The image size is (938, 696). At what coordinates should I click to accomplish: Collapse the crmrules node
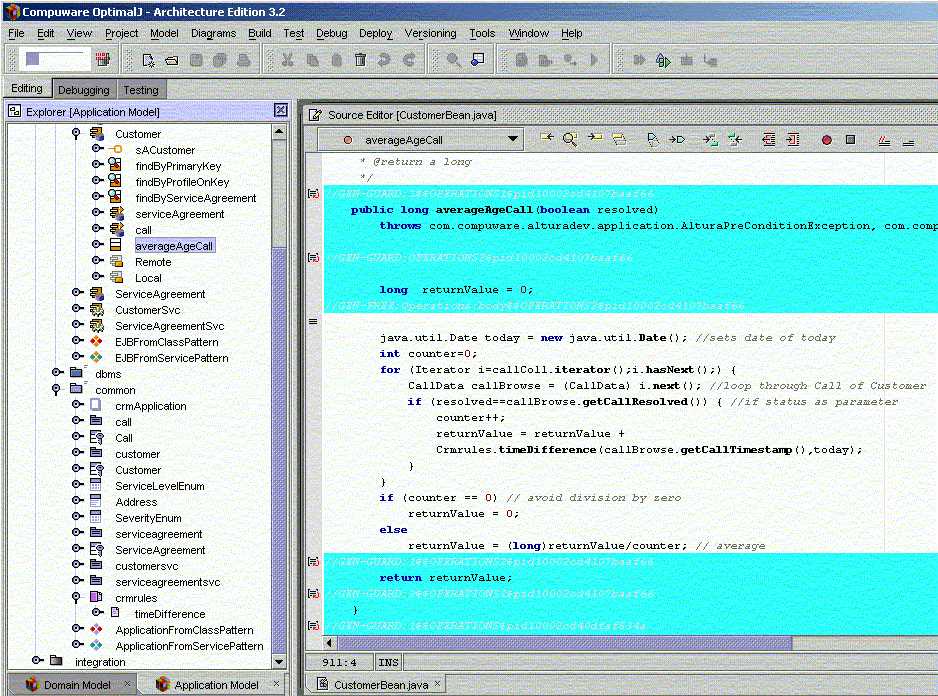[x=76, y=597]
